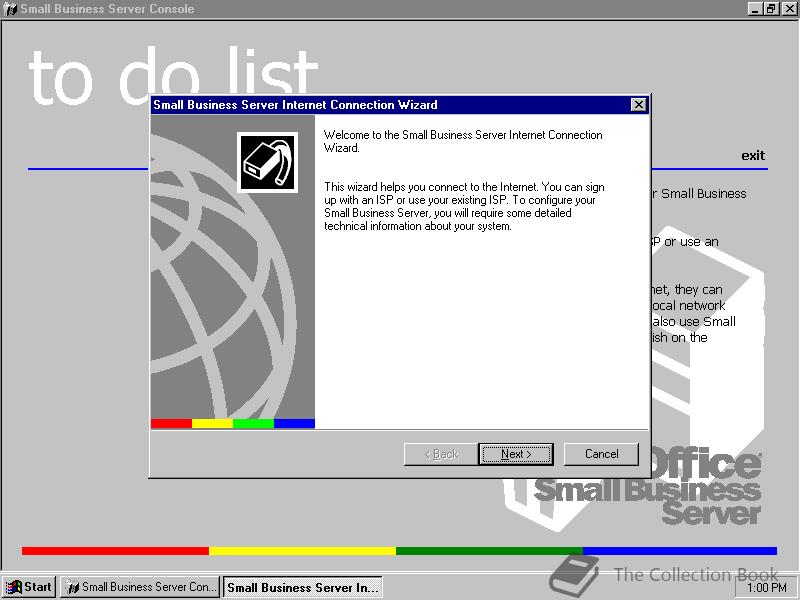Click the Next button in the wizard
Image resolution: width=800 pixels, height=600 pixels.
(x=516, y=454)
